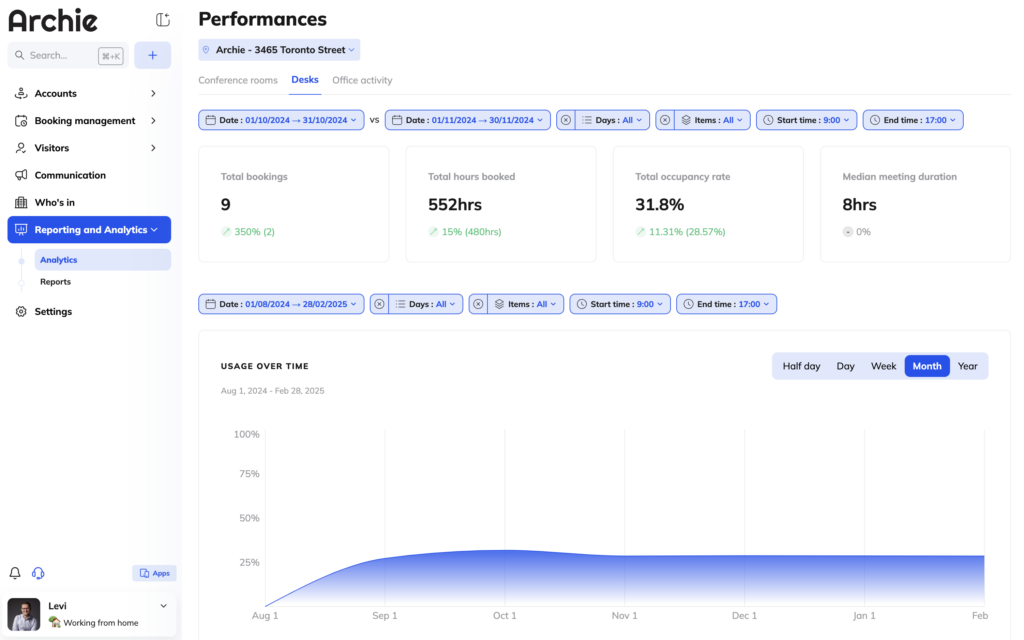Clear the Items : All filter
This screenshot has width=1024, height=640.
[x=664, y=119]
